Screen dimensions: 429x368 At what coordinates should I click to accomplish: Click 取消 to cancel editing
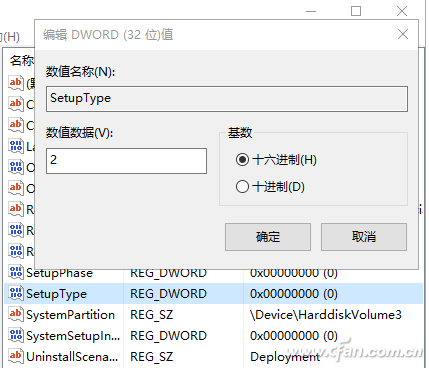point(364,237)
